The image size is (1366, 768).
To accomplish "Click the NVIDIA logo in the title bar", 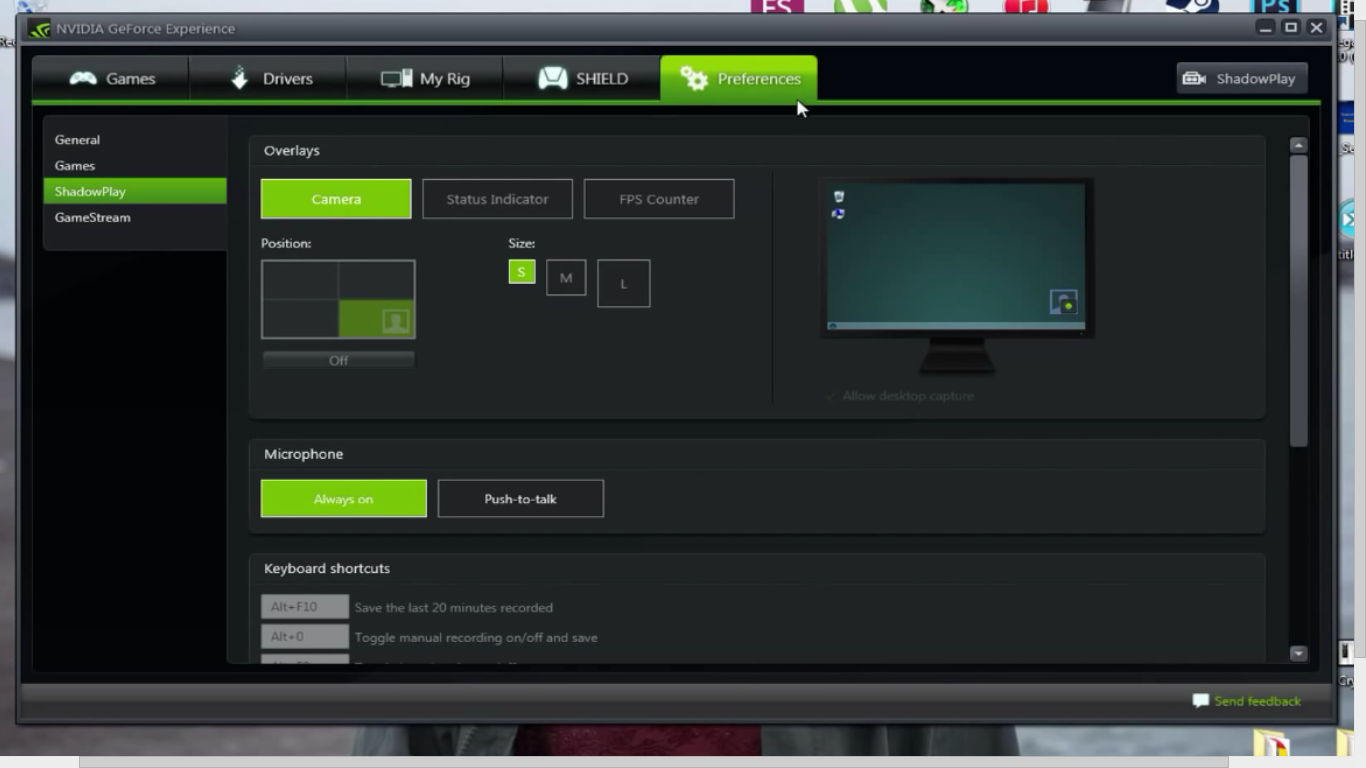I will pos(40,29).
